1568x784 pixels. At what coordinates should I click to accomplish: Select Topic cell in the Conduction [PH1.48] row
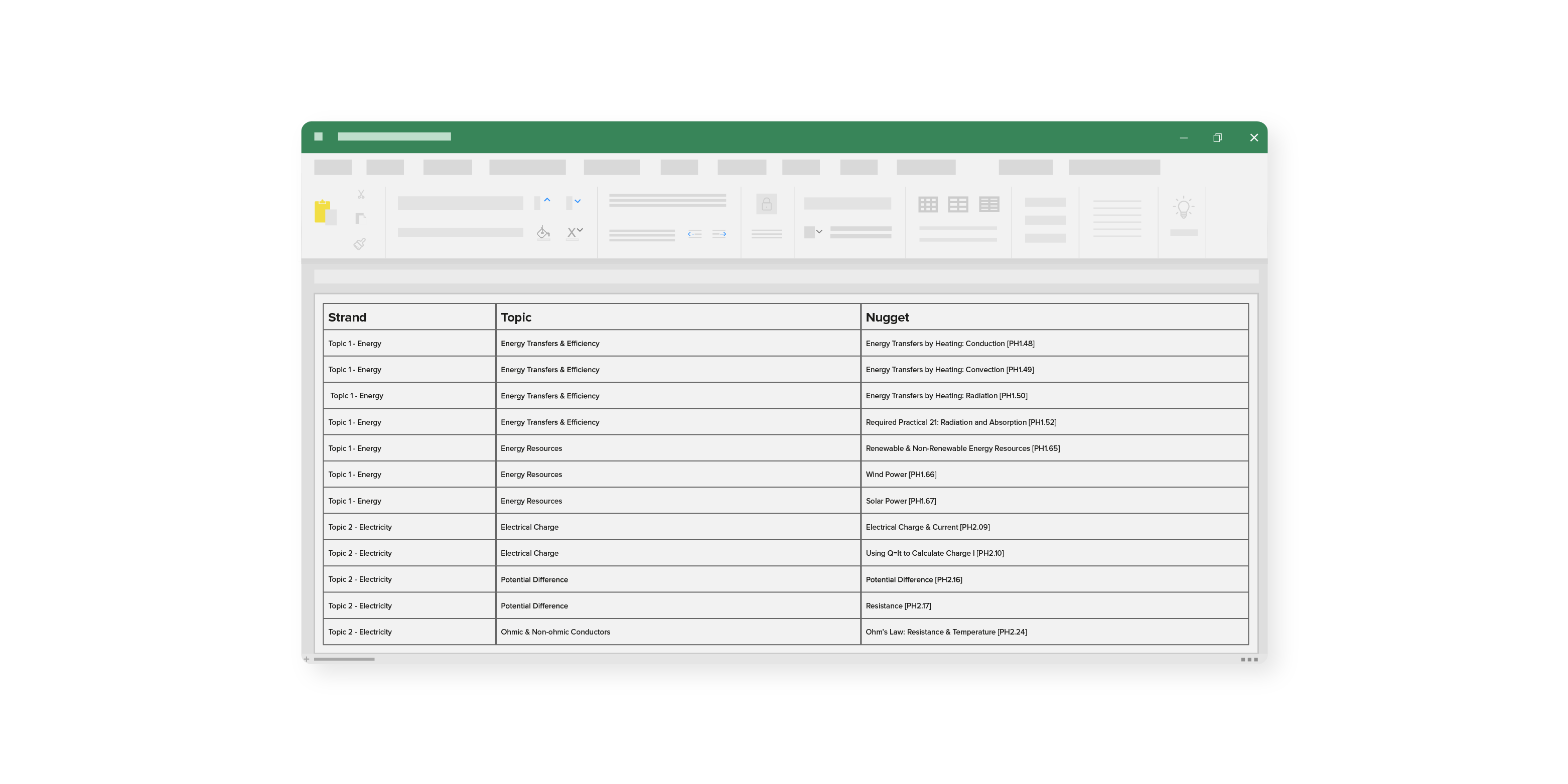click(x=678, y=343)
